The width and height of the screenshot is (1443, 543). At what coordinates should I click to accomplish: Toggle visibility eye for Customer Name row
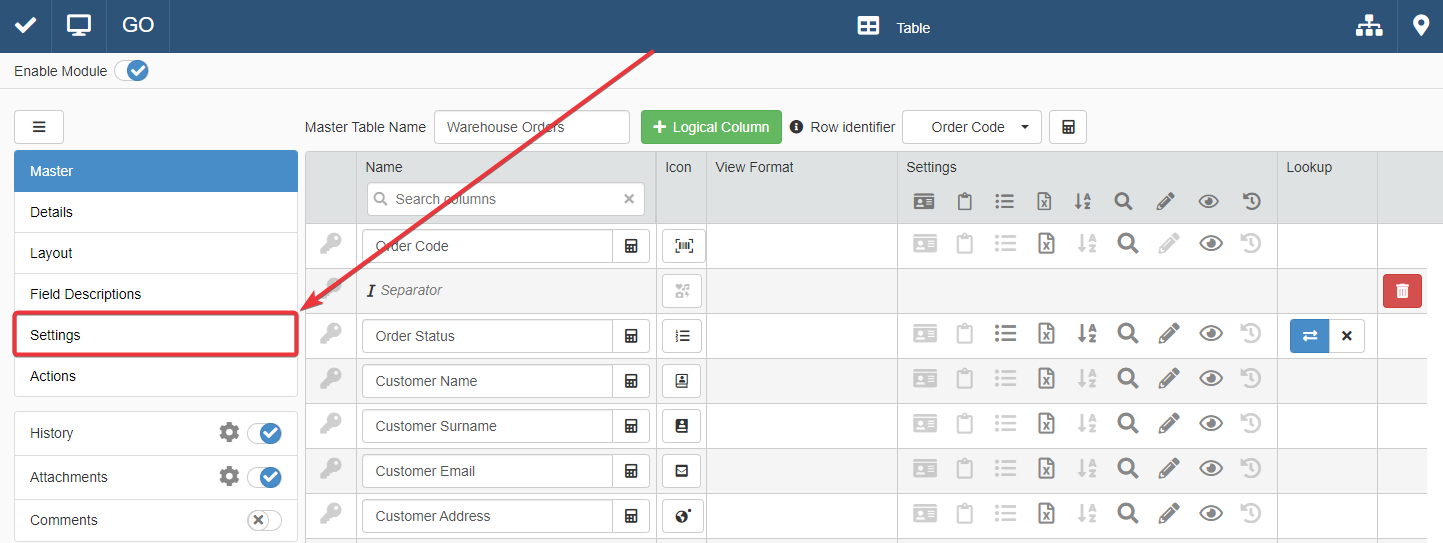(x=1210, y=381)
